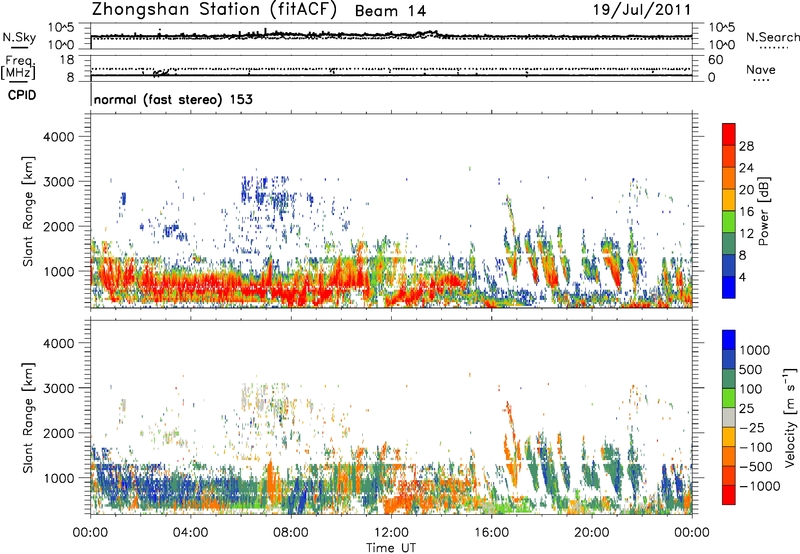Pick the grey near-zero velocity colorbar segment
The height and width of the screenshot is (554, 800).
(729, 418)
